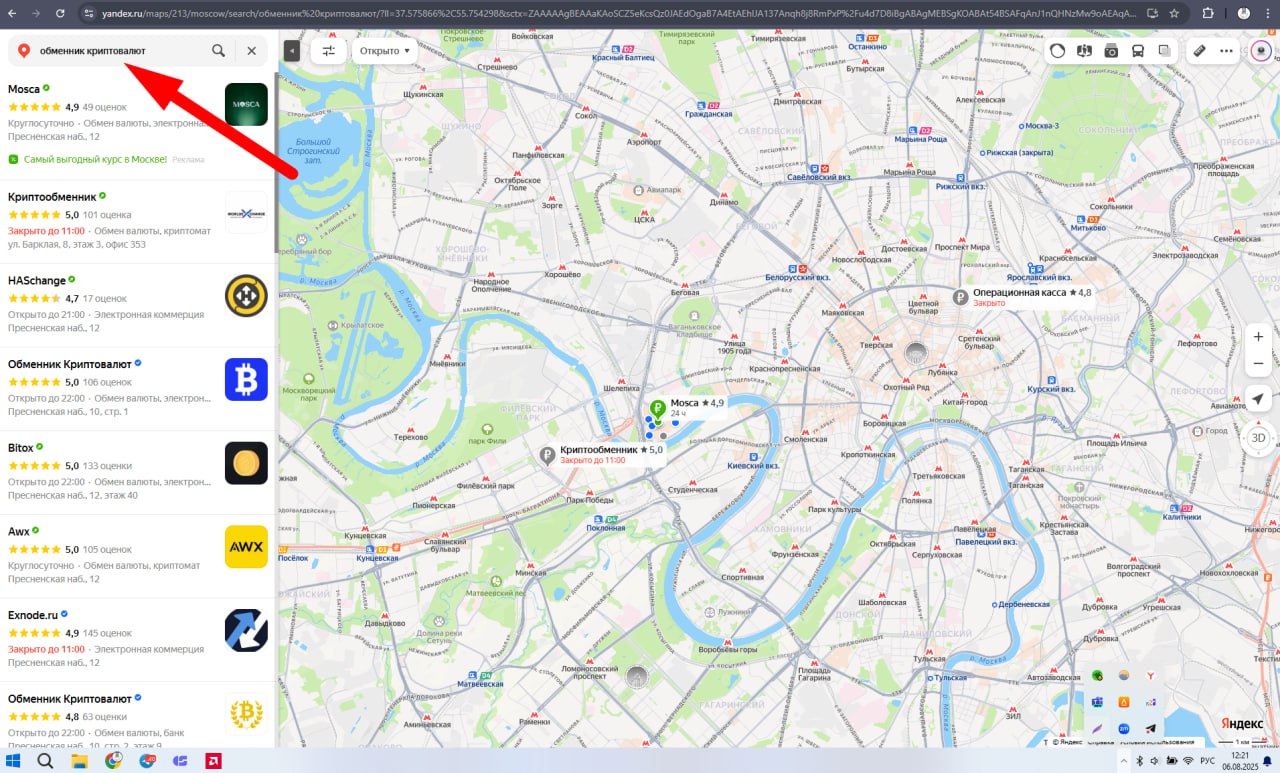The image size is (1280, 773).
Task: Open the three-dot more menu
Action: click(x=1226, y=50)
